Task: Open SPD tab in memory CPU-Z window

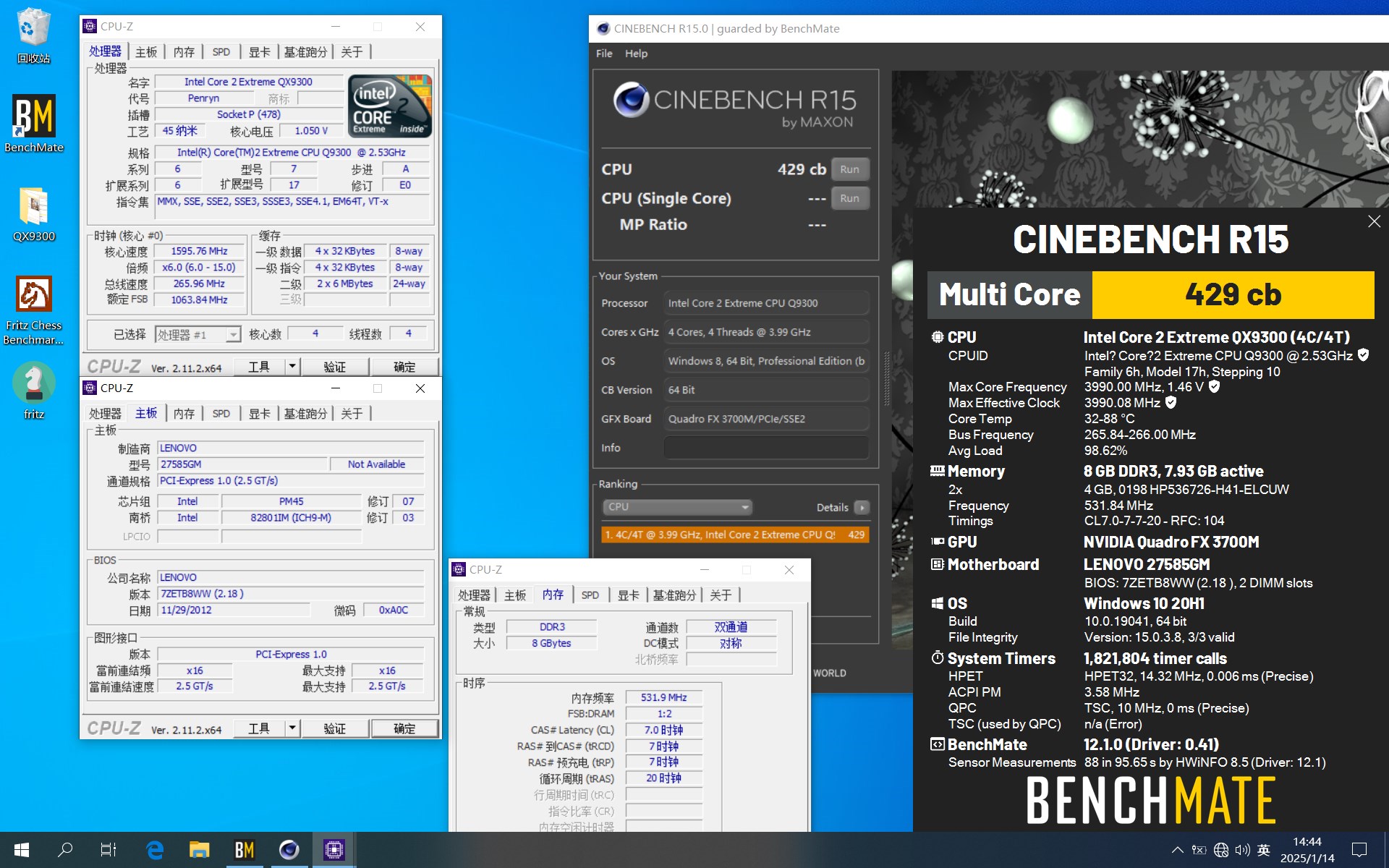Action: [x=590, y=595]
